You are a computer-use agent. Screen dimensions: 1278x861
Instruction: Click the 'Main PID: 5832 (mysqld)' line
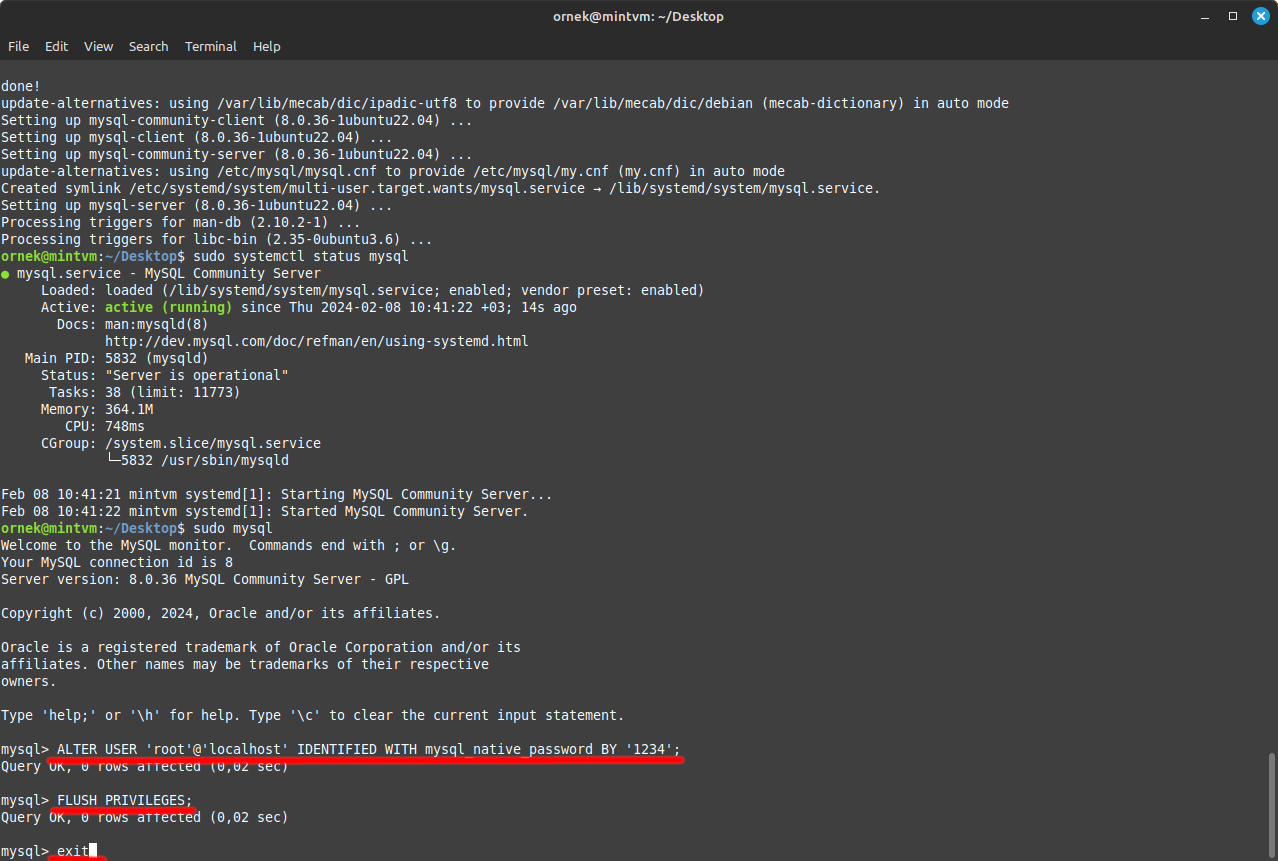pyautogui.click(x=117, y=358)
